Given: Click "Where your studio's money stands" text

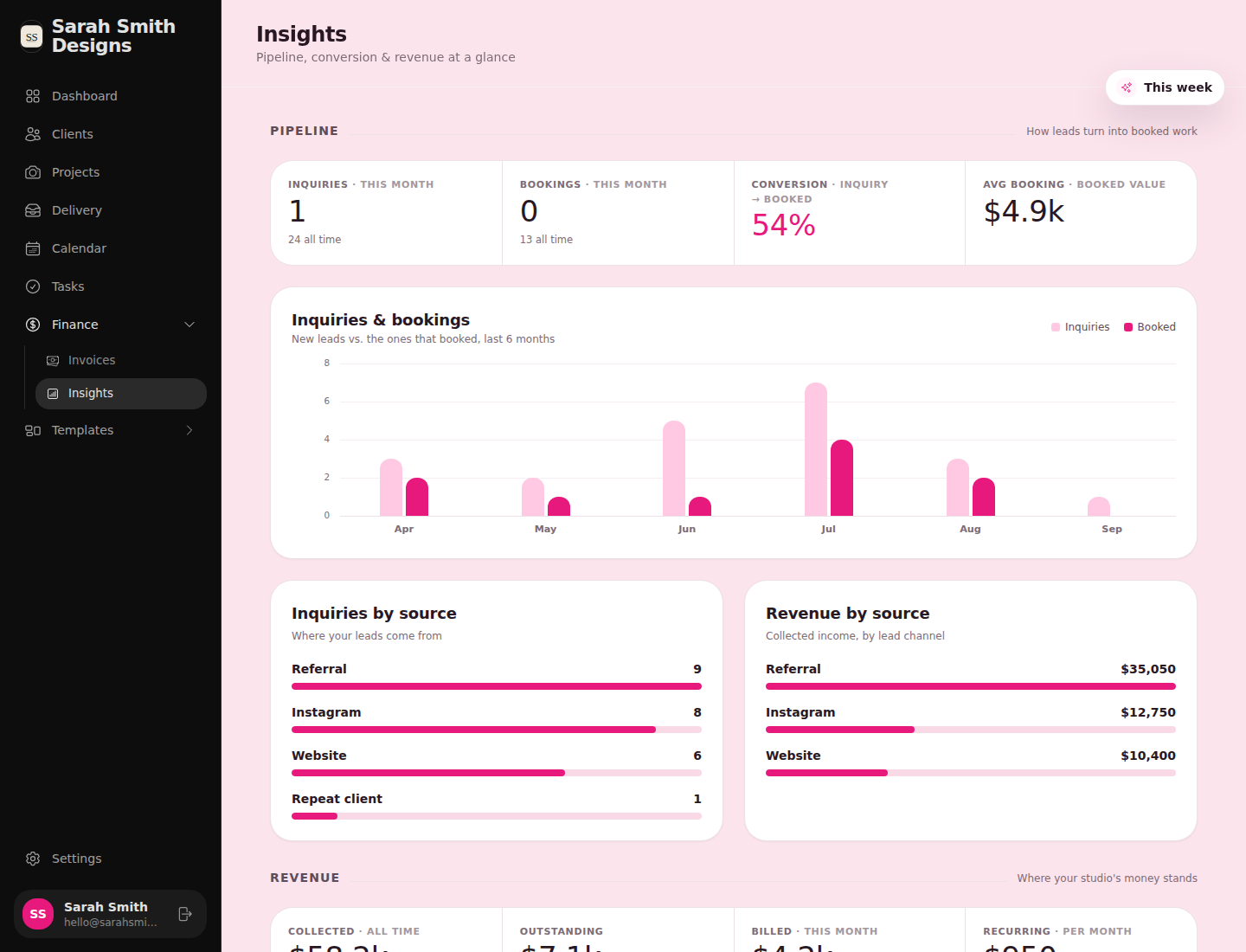Looking at the screenshot, I should coord(1108,878).
